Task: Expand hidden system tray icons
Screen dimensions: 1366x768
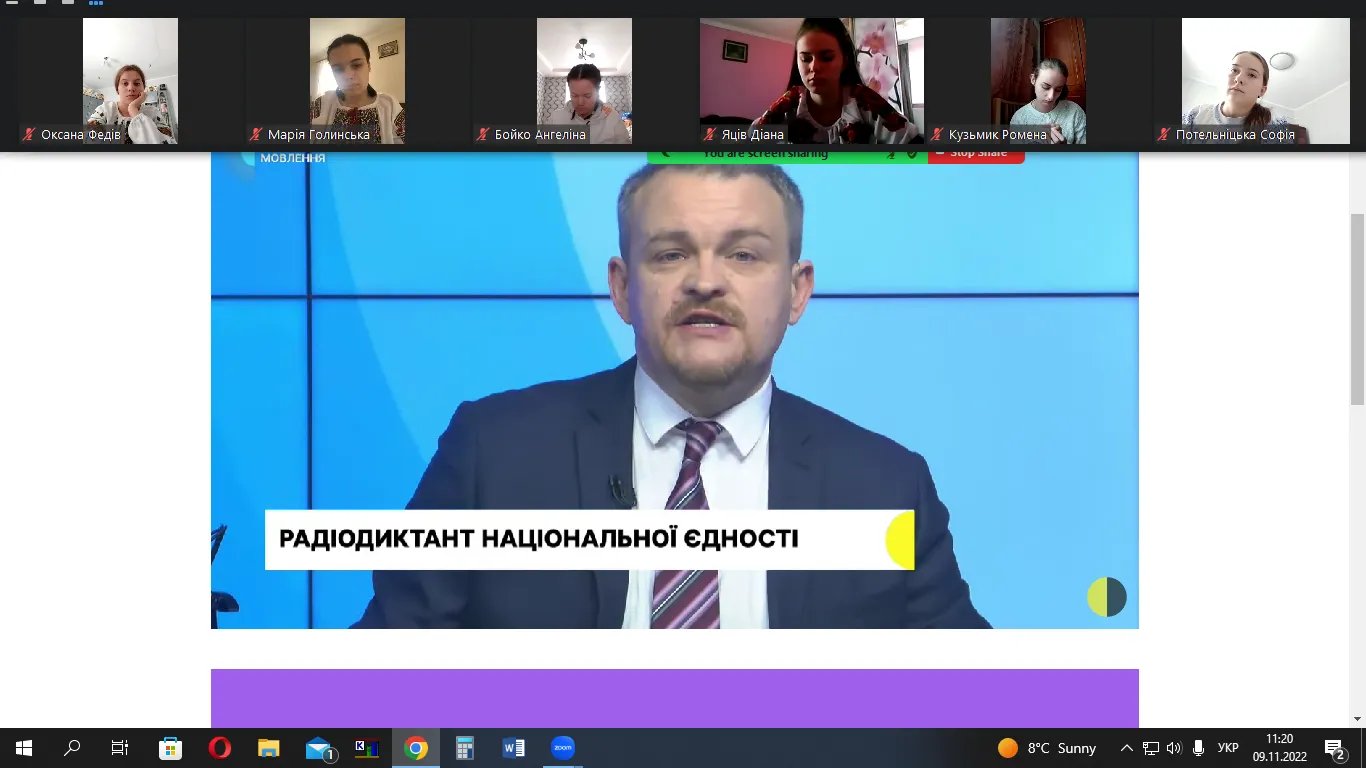Action: pos(1127,748)
